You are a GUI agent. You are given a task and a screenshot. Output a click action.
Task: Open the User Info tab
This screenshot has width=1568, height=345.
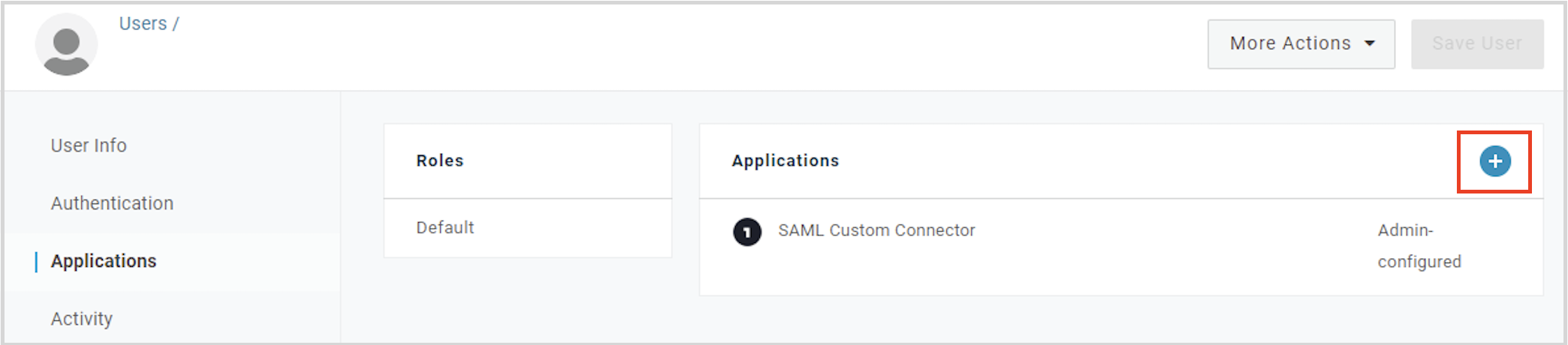[89, 145]
